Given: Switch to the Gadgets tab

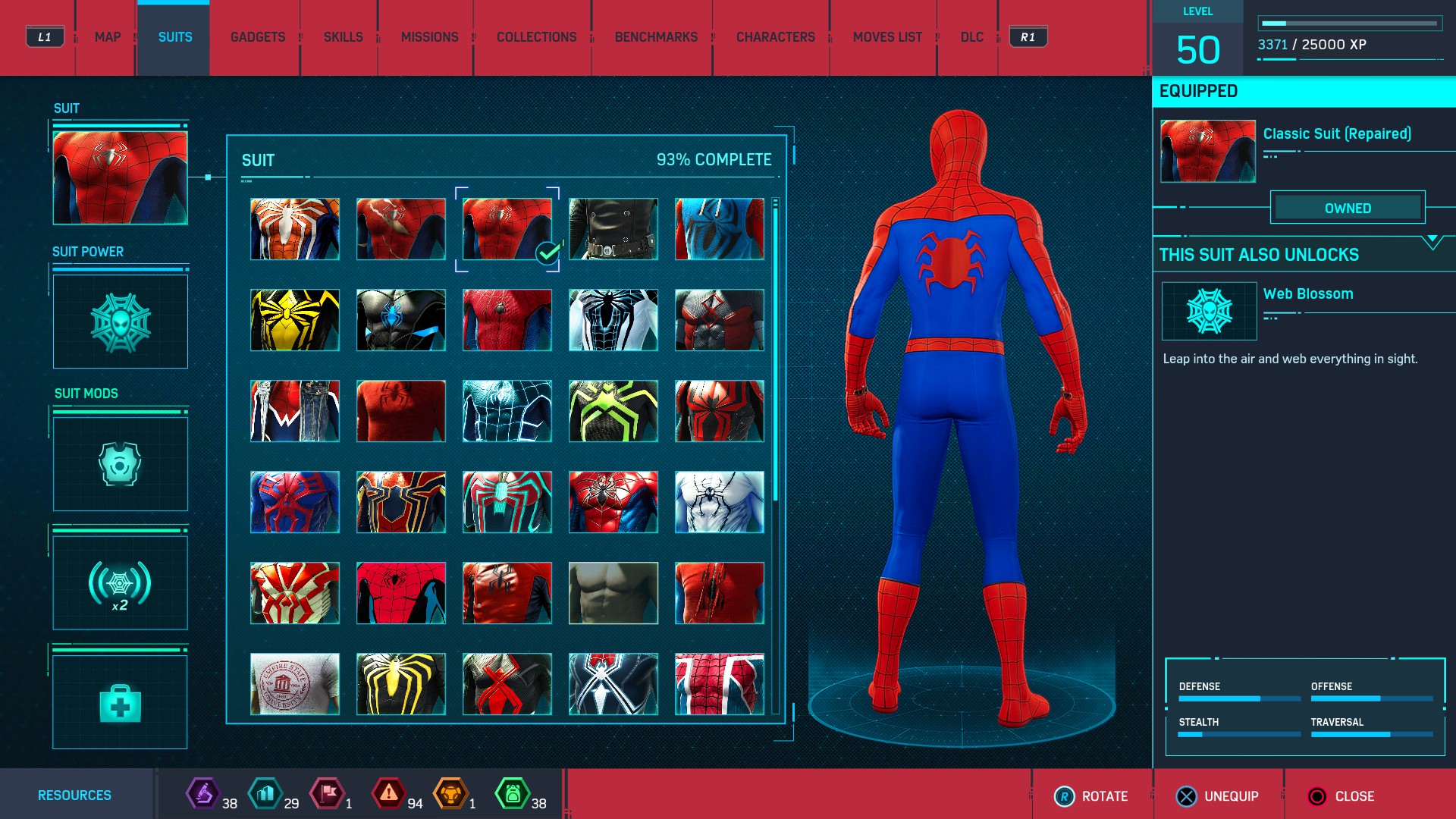Looking at the screenshot, I should coord(258,37).
